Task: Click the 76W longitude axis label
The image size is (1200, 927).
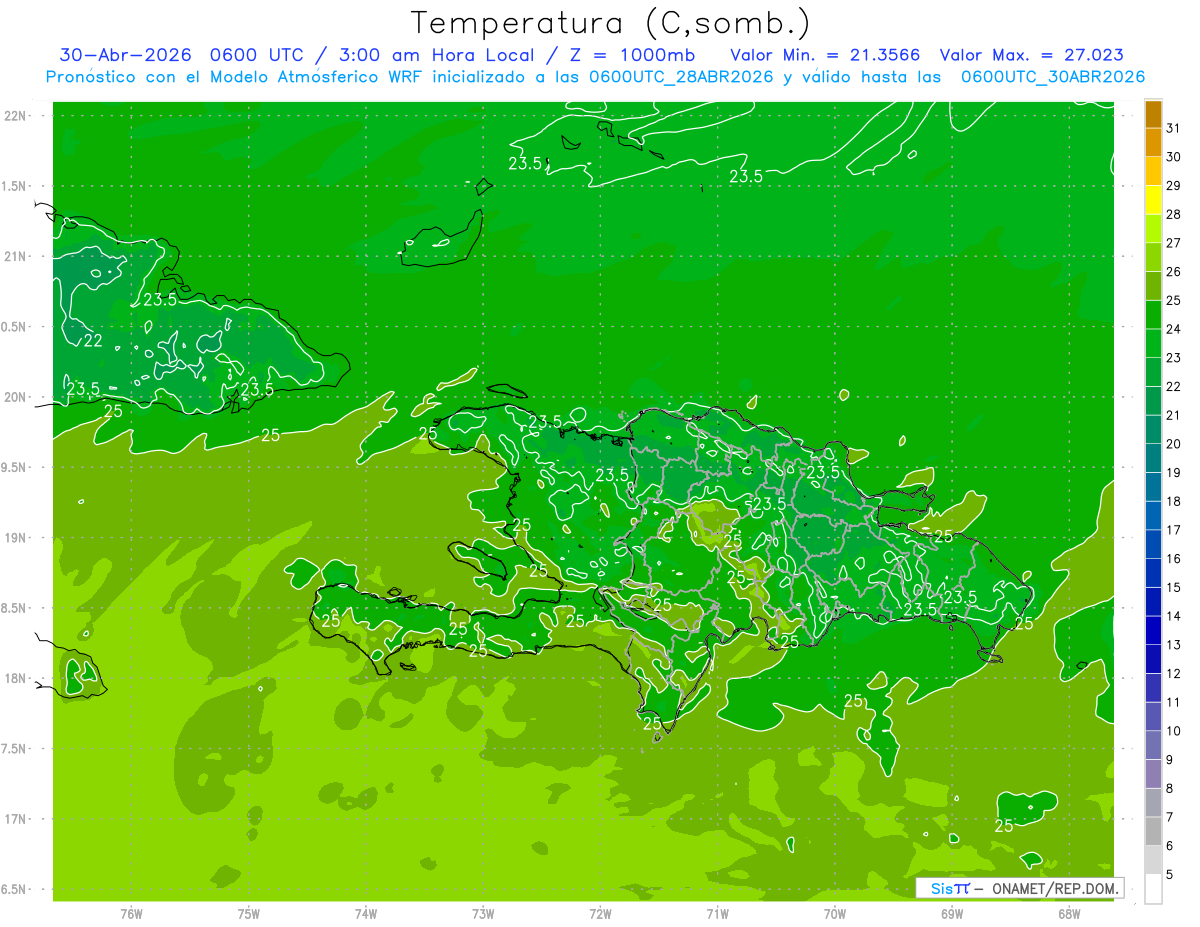Action: click(131, 914)
